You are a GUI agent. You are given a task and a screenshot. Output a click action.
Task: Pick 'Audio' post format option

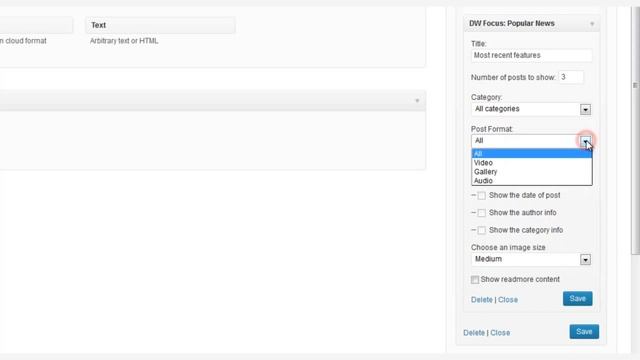tap(531, 180)
